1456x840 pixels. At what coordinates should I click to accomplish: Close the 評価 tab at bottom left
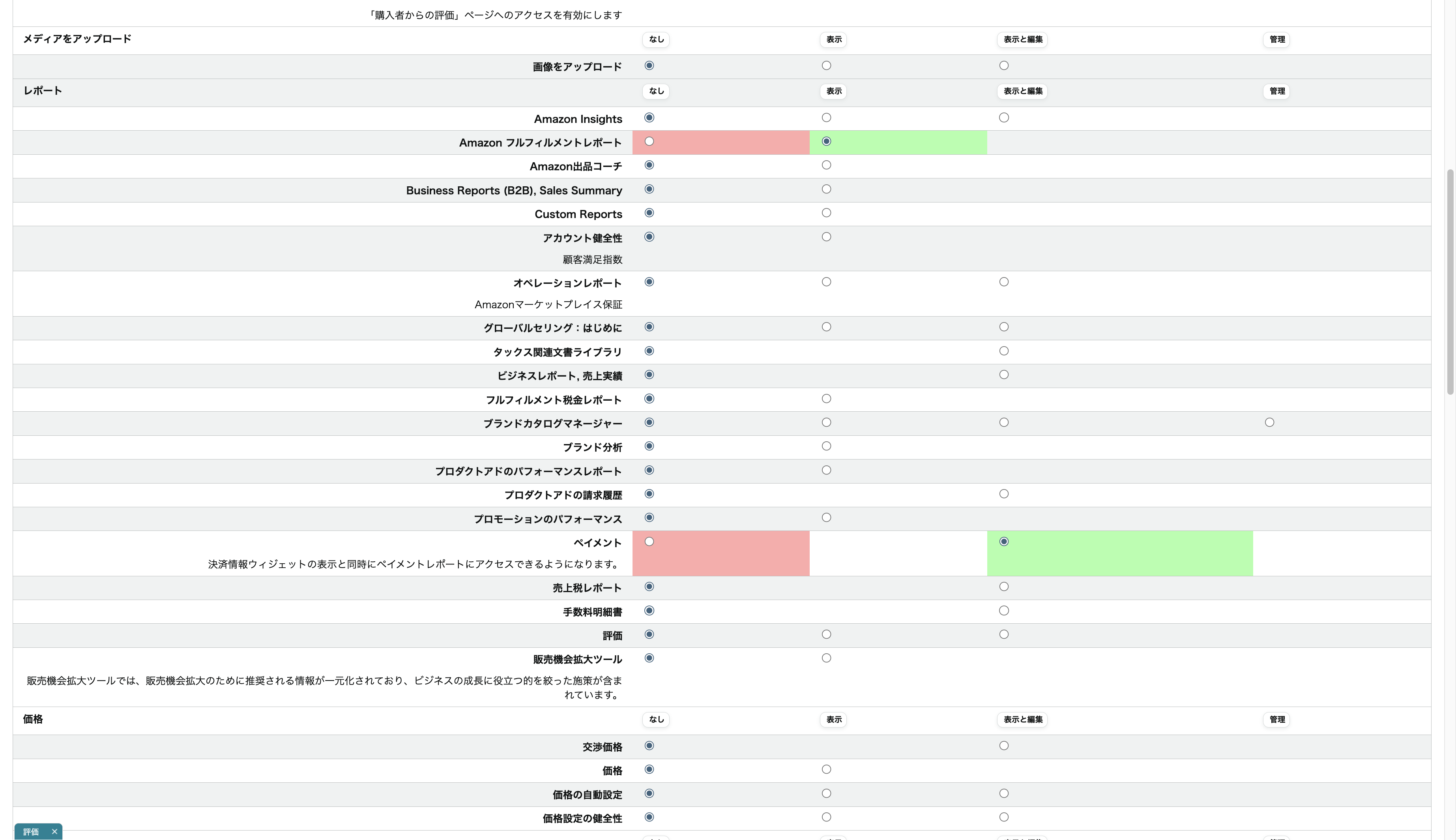[54, 831]
